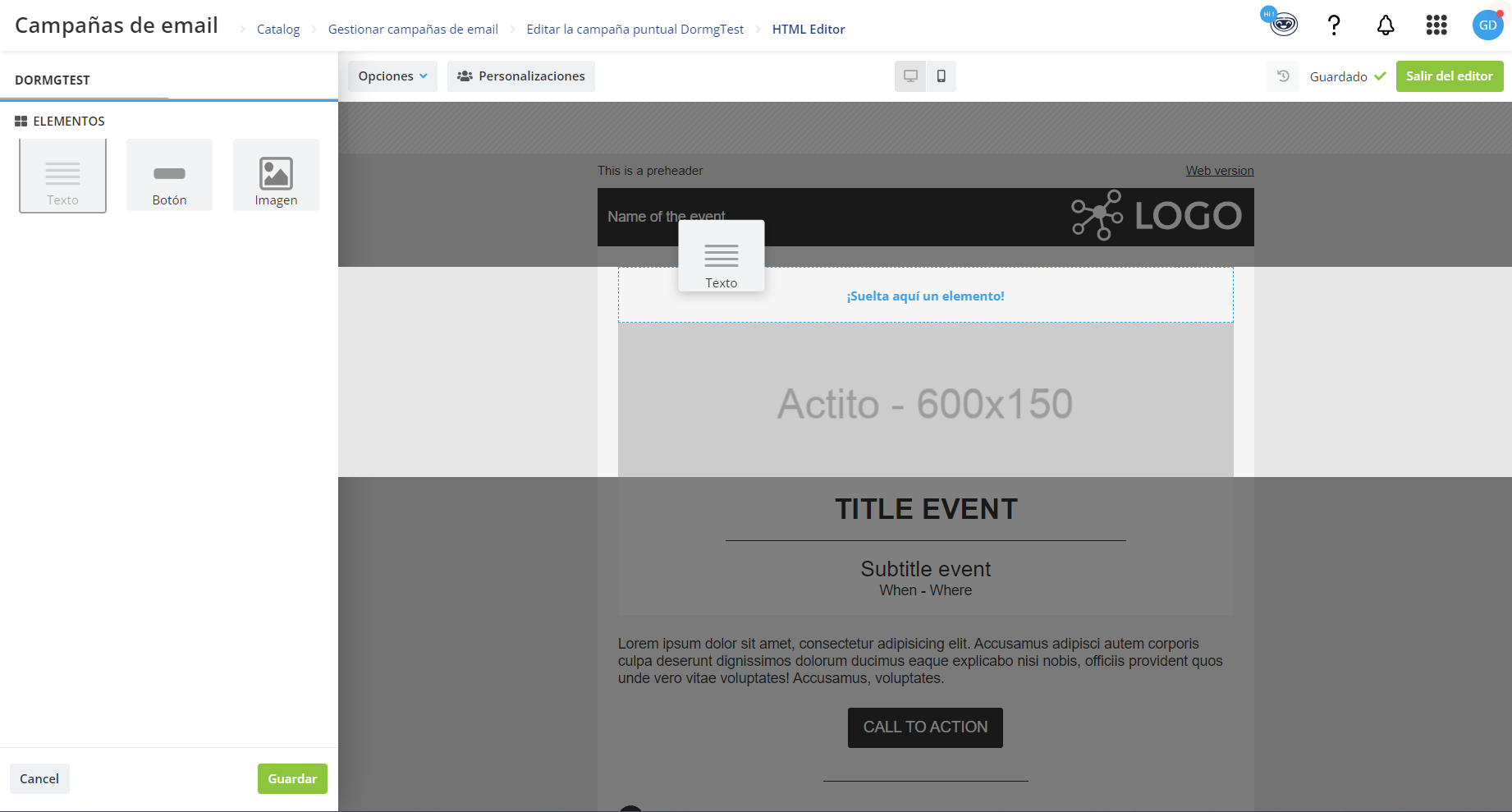Select the Subtitle event text
Viewport: 1512px width, 812px height.
926,569
